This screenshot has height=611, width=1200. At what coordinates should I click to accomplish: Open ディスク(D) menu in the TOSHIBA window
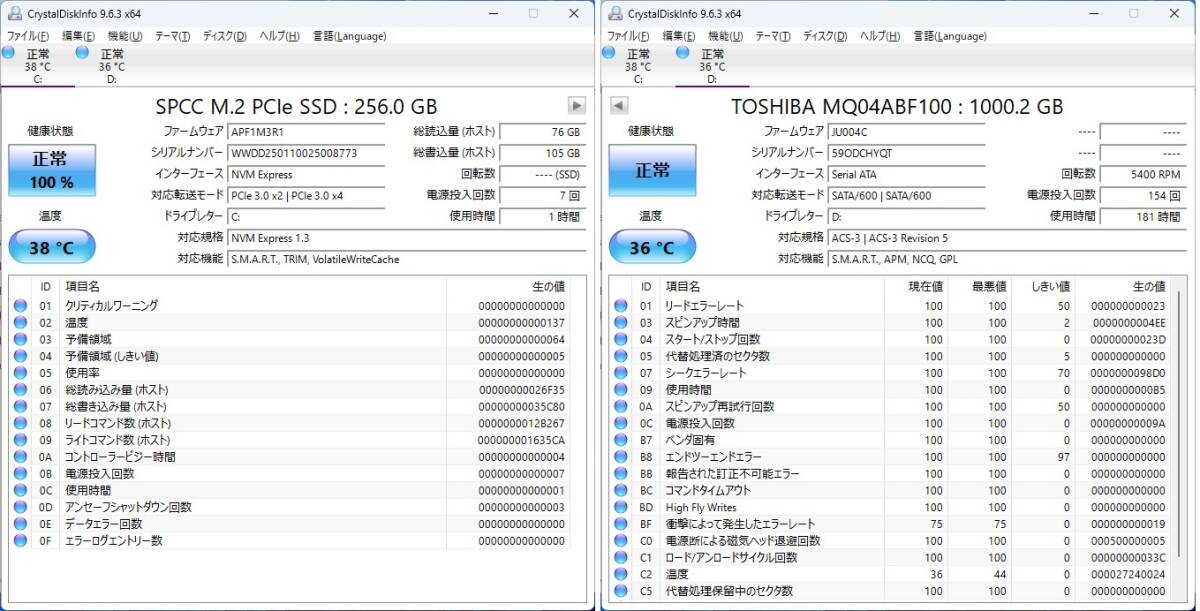[824, 36]
